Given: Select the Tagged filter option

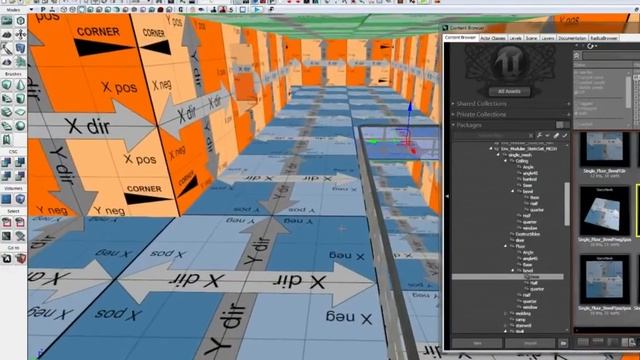Looking at the screenshot, I should (x=585, y=104).
